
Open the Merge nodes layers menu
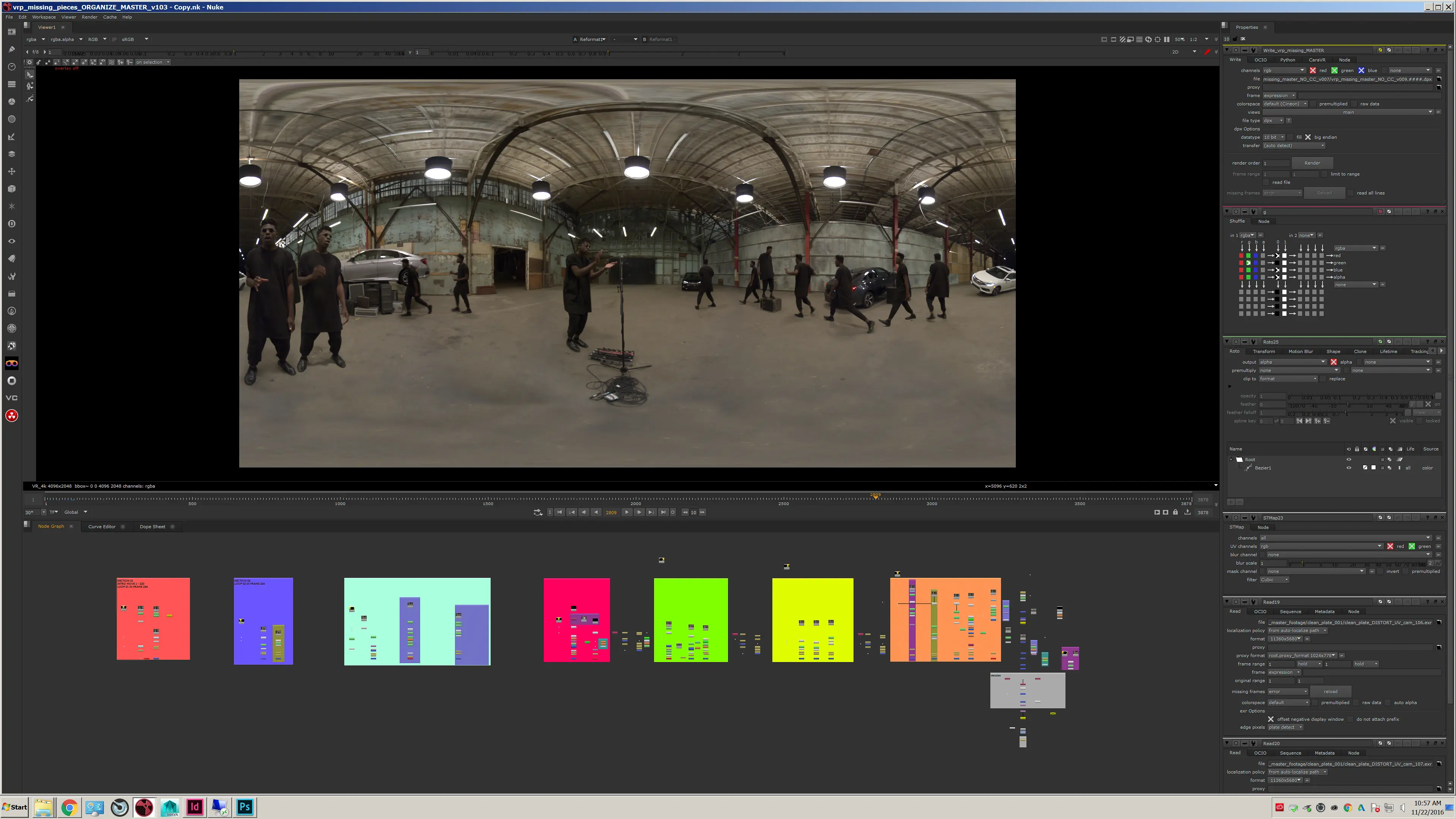(x=11, y=154)
